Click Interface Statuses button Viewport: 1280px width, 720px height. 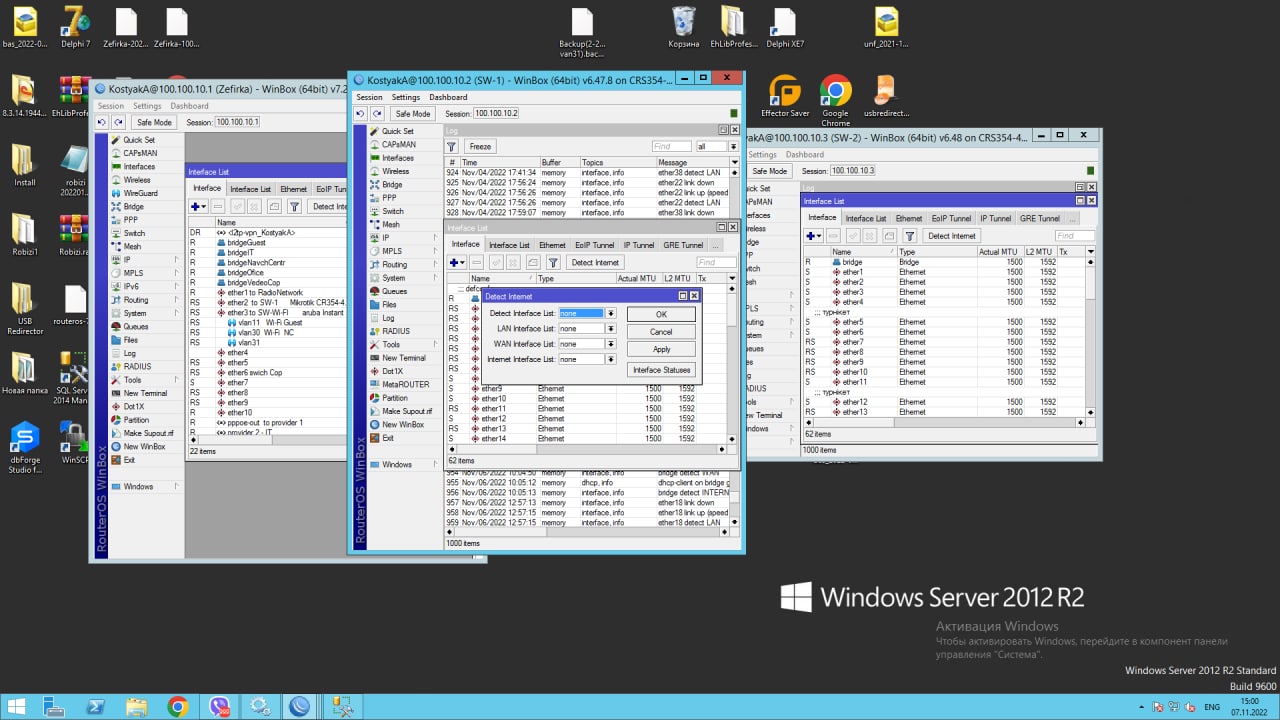tap(661, 370)
